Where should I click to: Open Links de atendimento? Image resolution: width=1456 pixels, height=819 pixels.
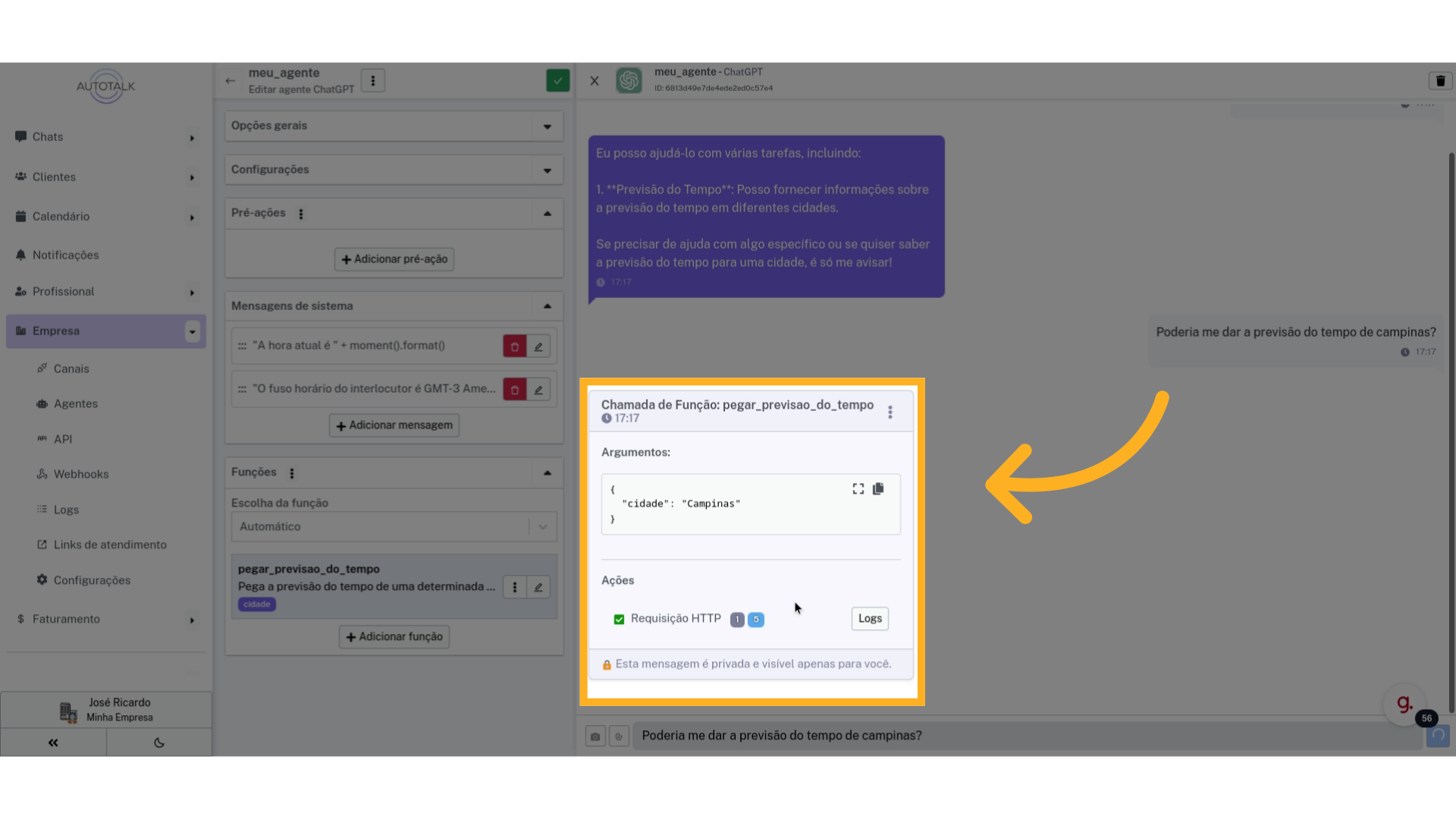point(110,545)
